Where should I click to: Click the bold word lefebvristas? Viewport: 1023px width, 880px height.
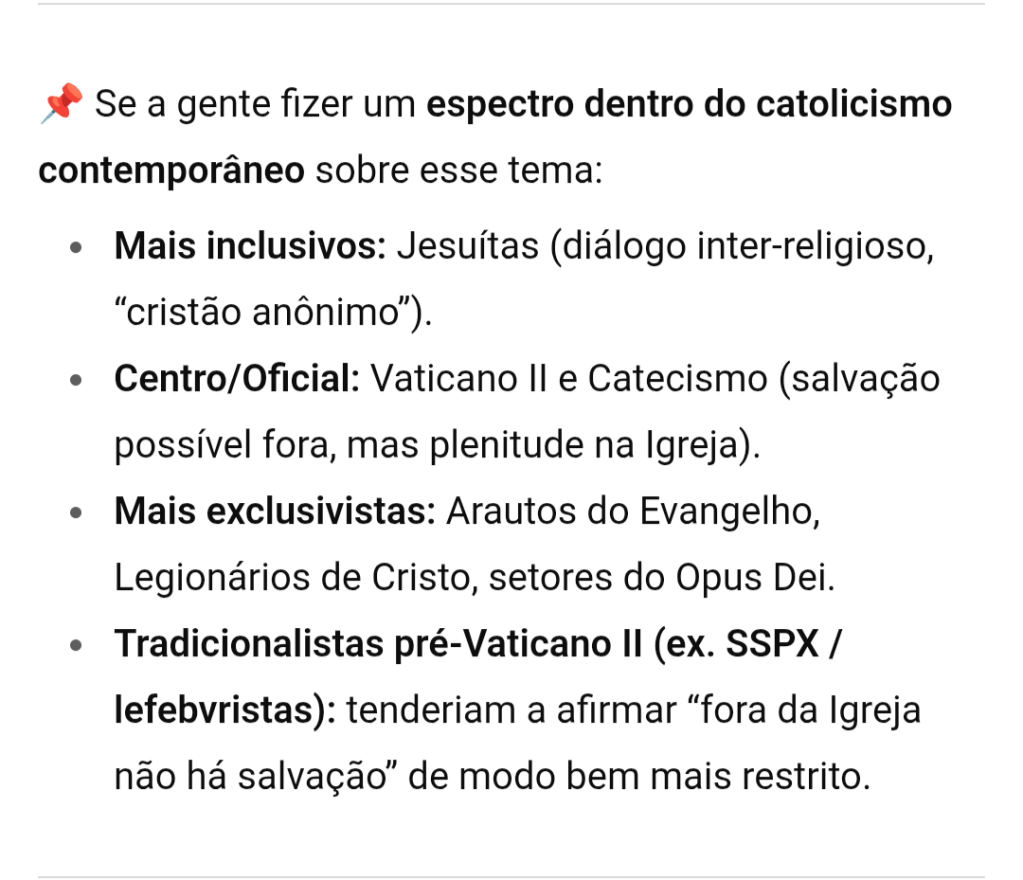224,711
